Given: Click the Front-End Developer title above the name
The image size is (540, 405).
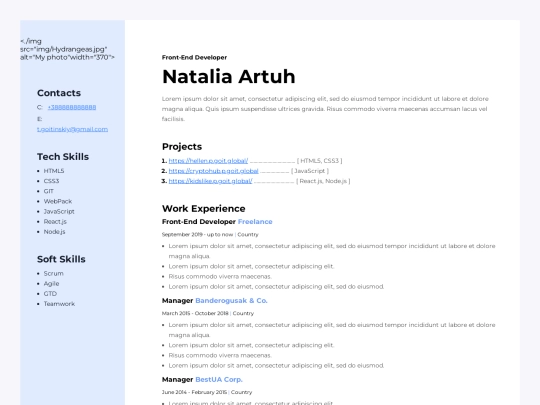Looking at the screenshot, I should point(194,58).
